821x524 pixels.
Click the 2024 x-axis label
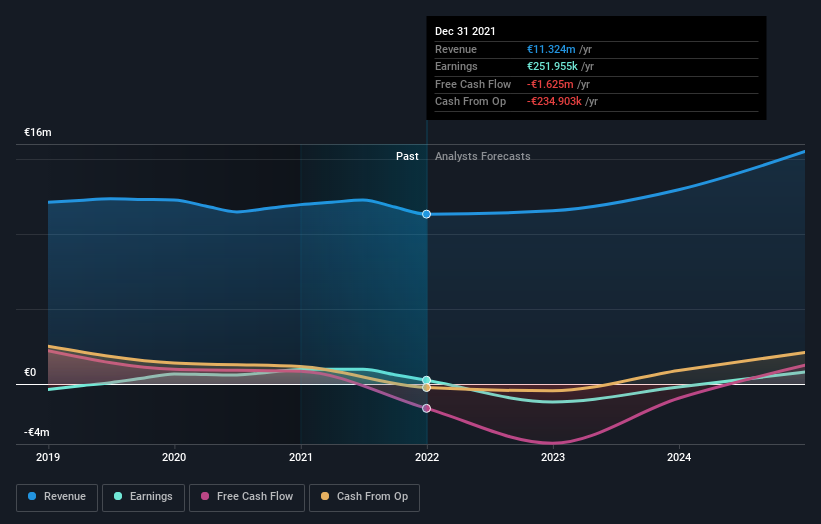tap(679, 458)
